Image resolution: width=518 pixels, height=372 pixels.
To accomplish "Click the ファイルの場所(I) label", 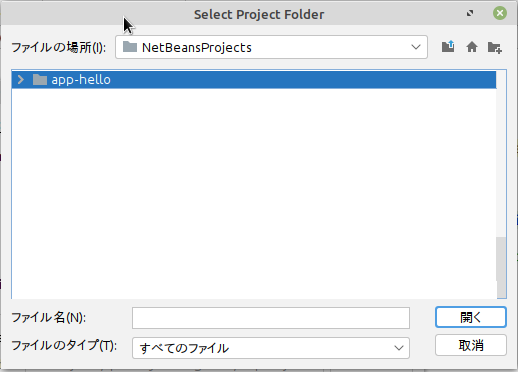I will click(59, 47).
